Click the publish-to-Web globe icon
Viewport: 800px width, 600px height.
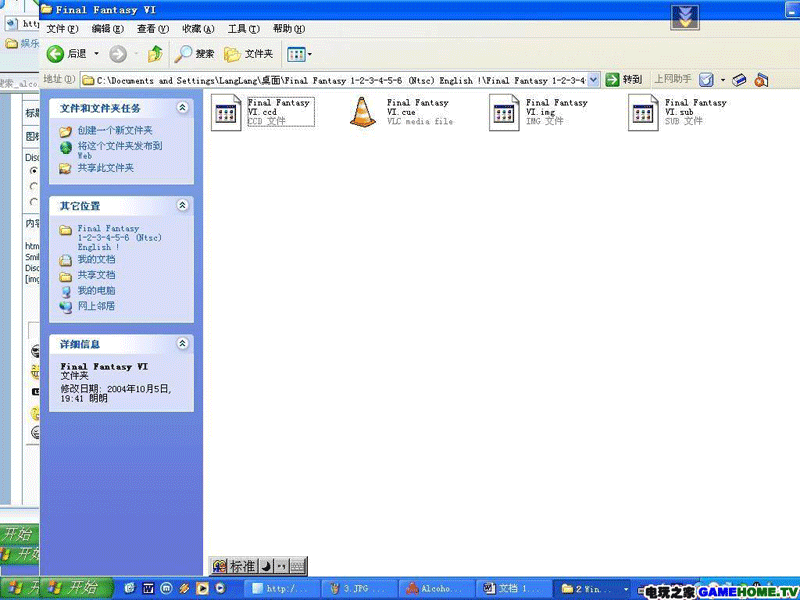coord(65,148)
